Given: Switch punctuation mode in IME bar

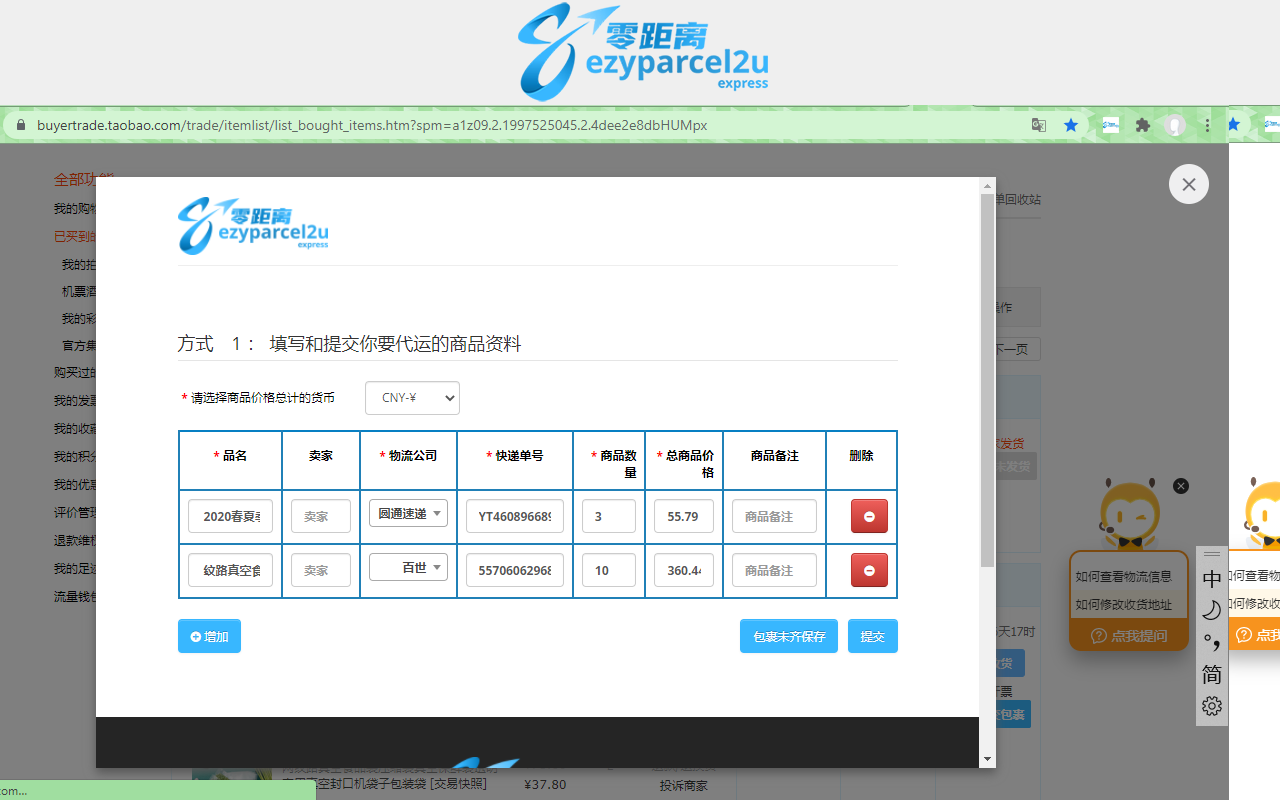Looking at the screenshot, I should coord(1212,642).
